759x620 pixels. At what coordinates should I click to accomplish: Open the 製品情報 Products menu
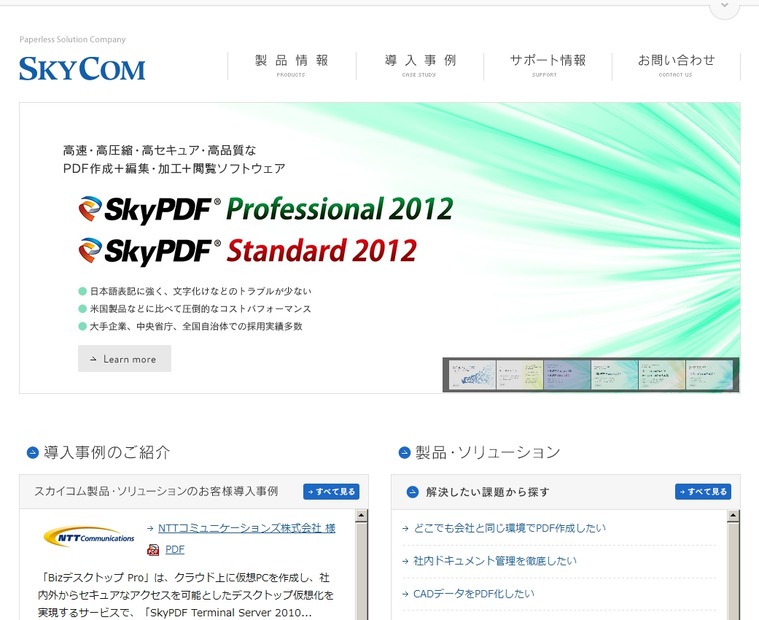pyautogui.click(x=292, y=66)
